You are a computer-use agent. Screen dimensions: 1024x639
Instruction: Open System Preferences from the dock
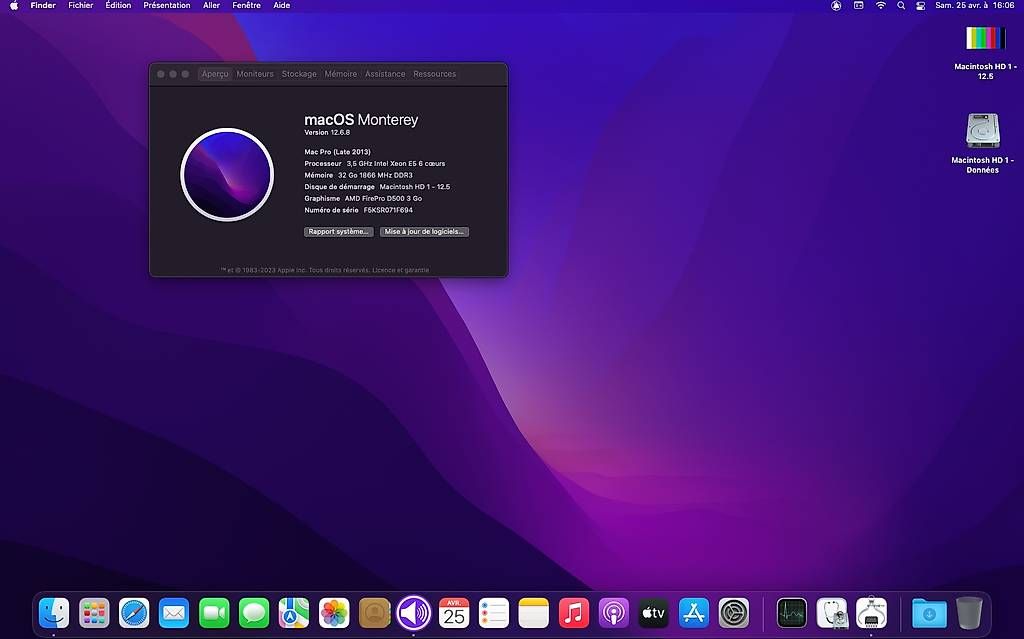point(734,614)
